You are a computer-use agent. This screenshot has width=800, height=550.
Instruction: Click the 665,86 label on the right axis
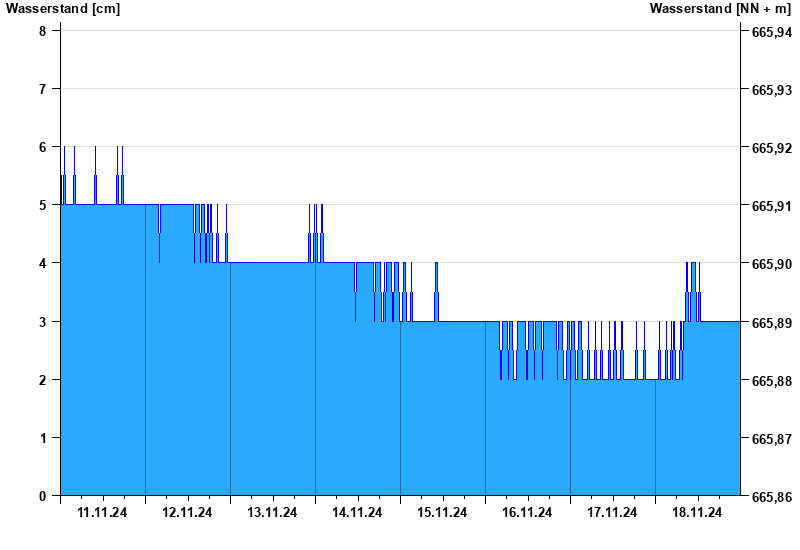pyautogui.click(x=771, y=497)
